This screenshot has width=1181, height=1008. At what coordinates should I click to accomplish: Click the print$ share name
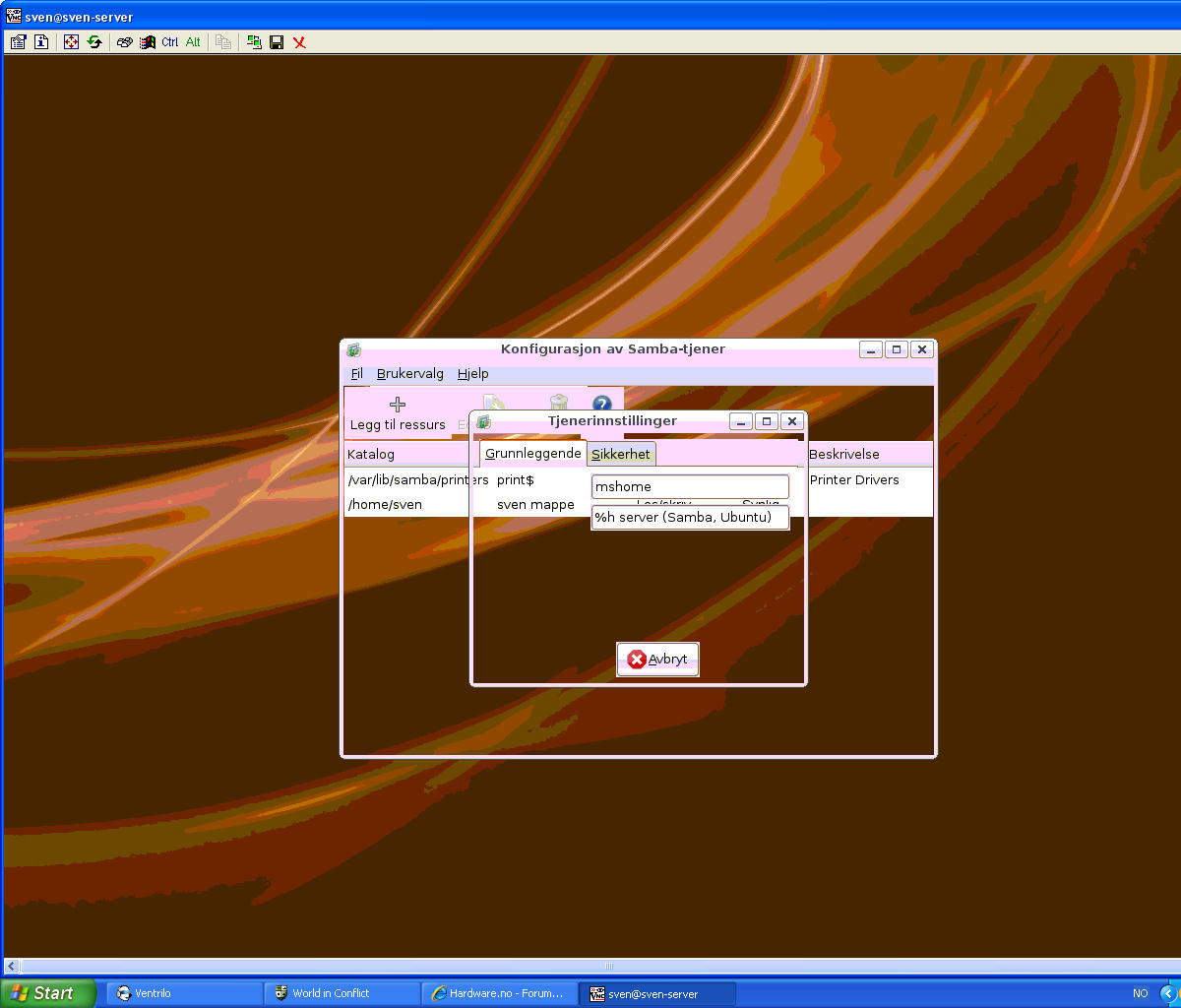(x=516, y=480)
